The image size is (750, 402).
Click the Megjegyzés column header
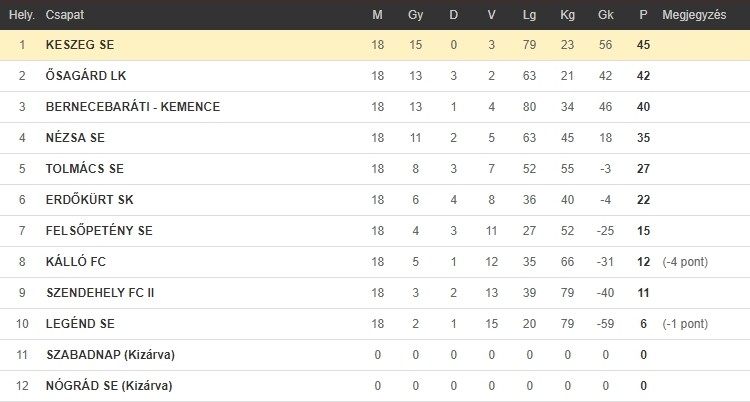[x=694, y=15]
